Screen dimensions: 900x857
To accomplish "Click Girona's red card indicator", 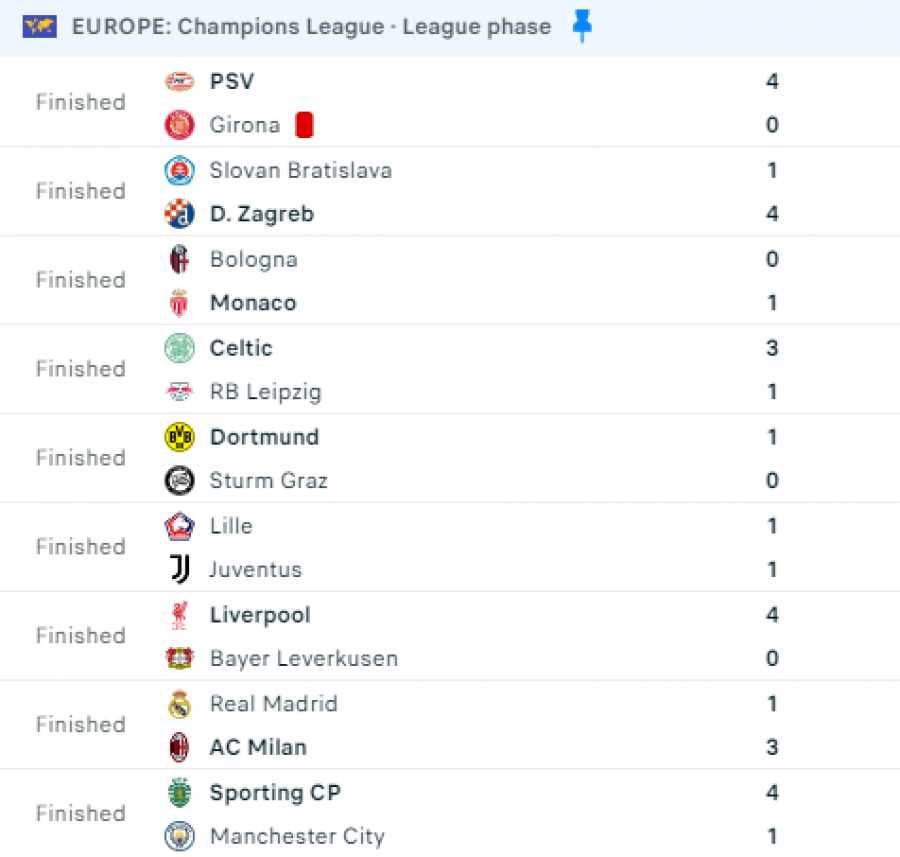I will coord(304,125).
